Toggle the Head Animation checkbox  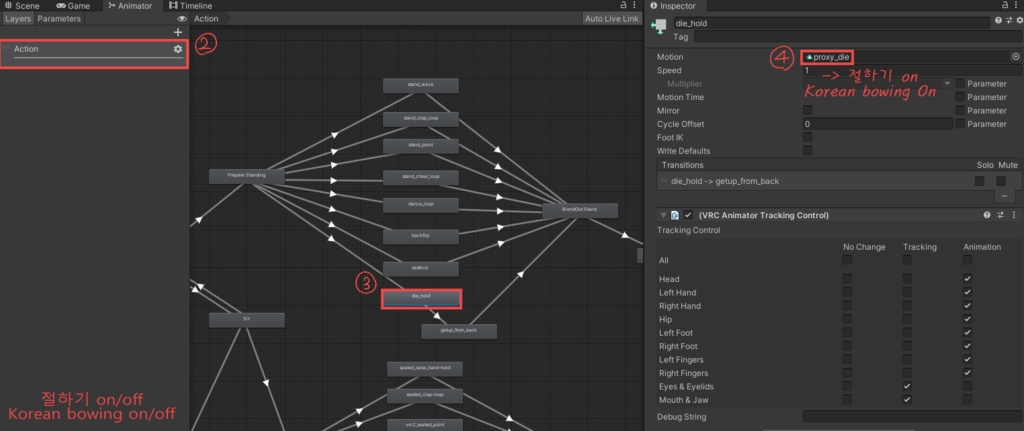967,279
